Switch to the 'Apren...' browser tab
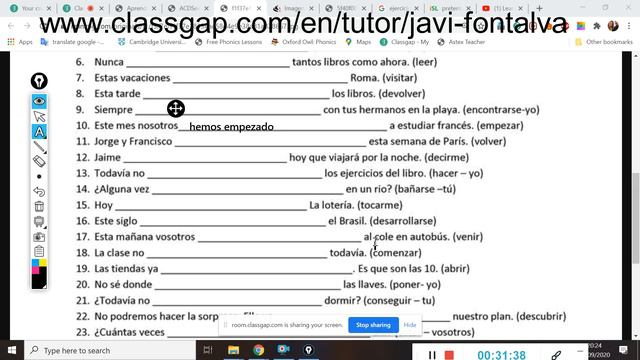640x360 pixels. (137, 8)
